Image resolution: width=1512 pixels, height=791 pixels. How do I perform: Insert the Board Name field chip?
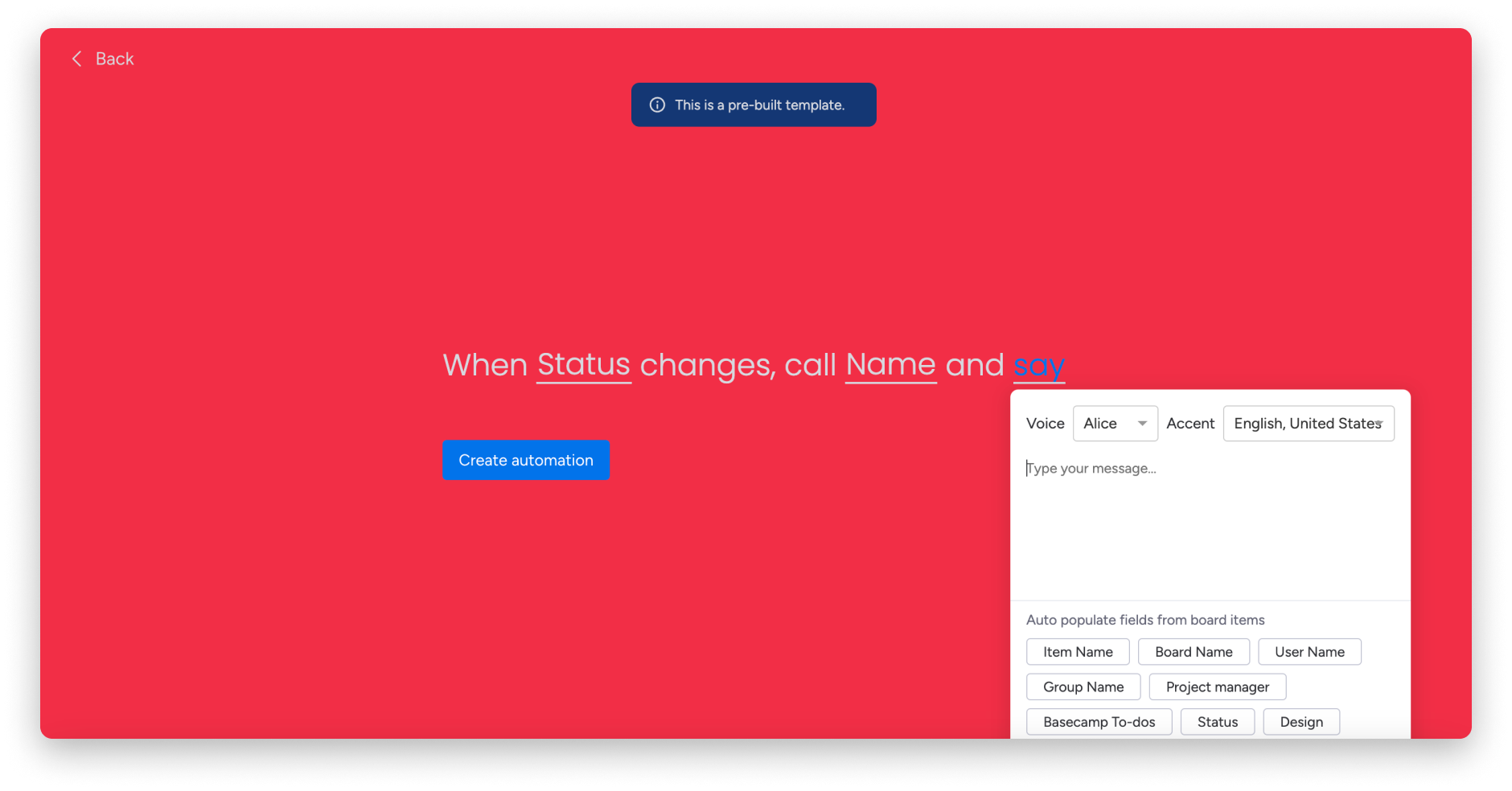(1194, 652)
